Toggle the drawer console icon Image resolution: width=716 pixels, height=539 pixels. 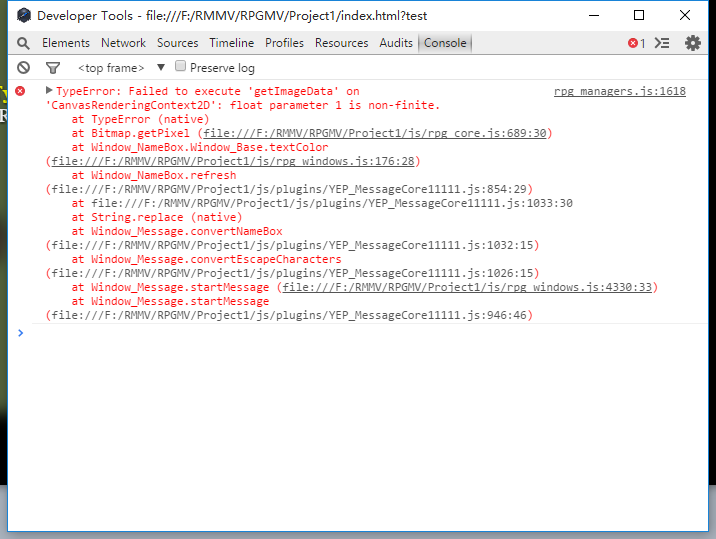click(x=662, y=43)
